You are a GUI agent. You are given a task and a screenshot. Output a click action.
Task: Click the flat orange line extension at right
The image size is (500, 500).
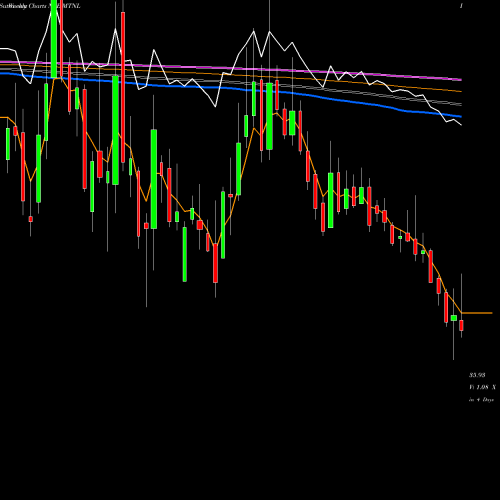(477, 313)
